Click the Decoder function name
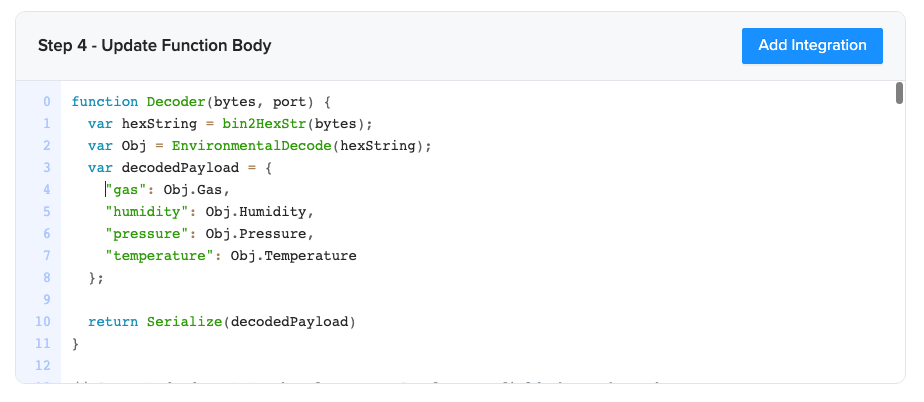Screen dimensions: 924x402 click(x=175, y=102)
